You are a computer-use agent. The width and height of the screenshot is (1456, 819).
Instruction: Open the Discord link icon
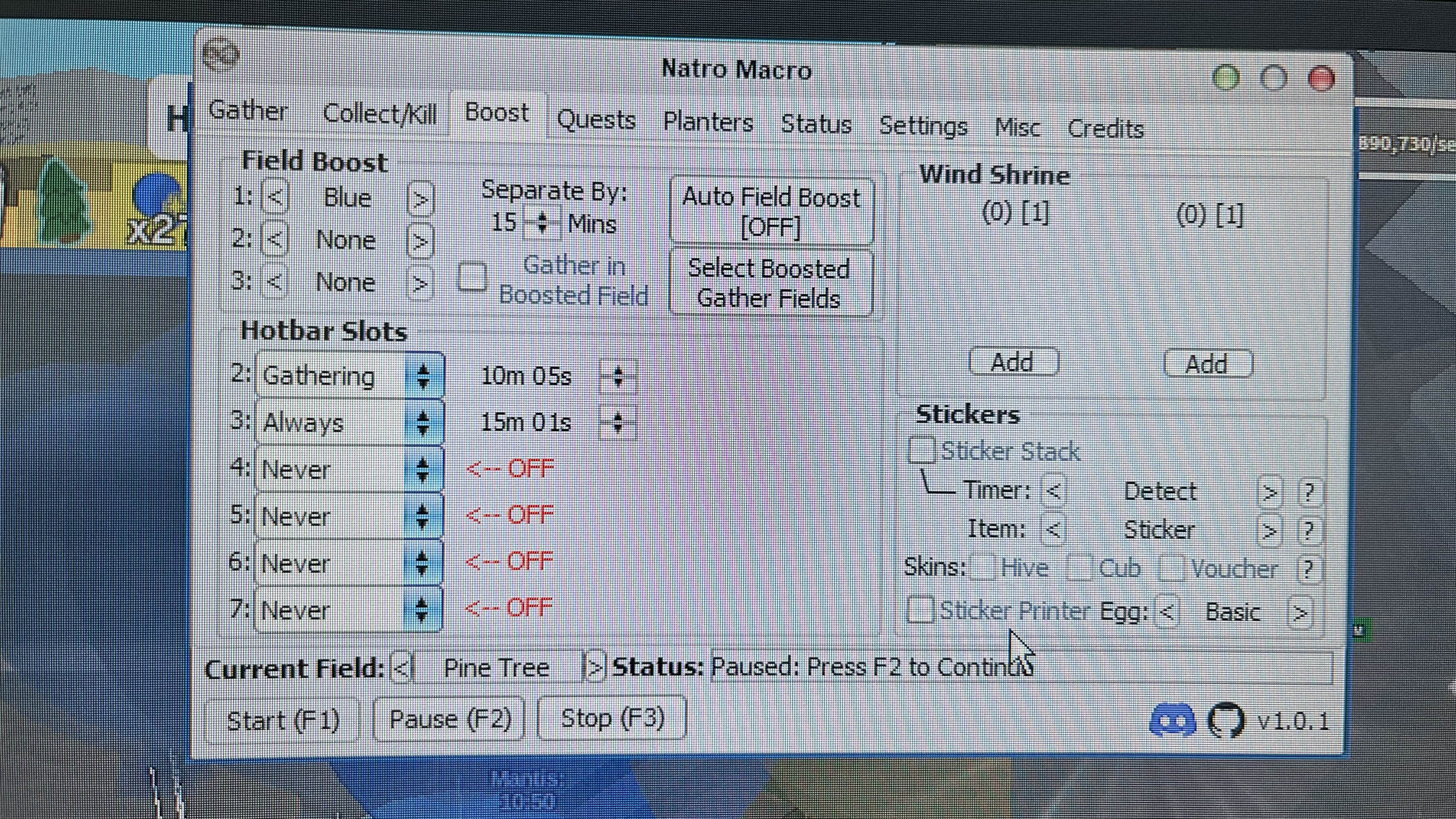tap(1172, 720)
